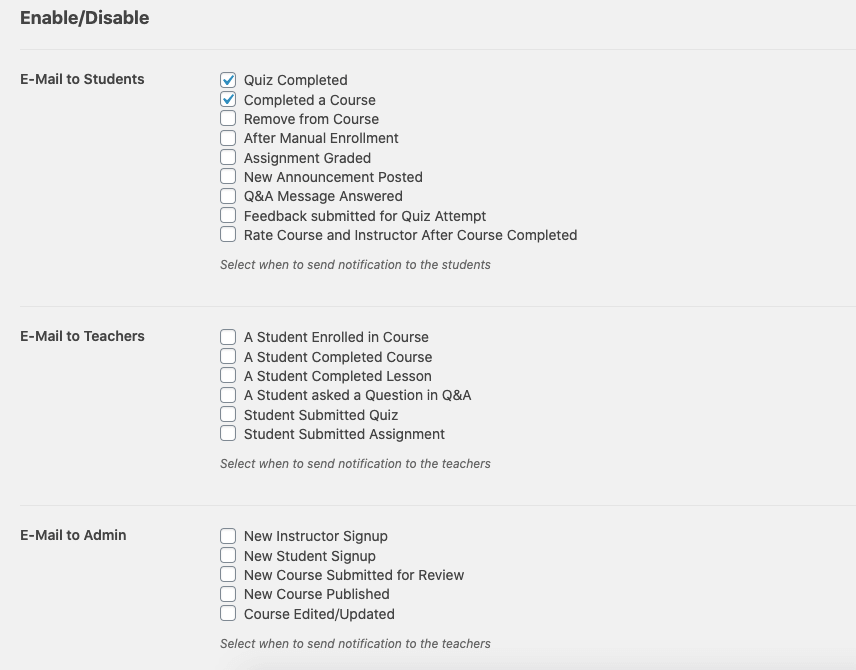Check Rate Course and Instructor option
856x670 pixels.
tap(228, 234)
